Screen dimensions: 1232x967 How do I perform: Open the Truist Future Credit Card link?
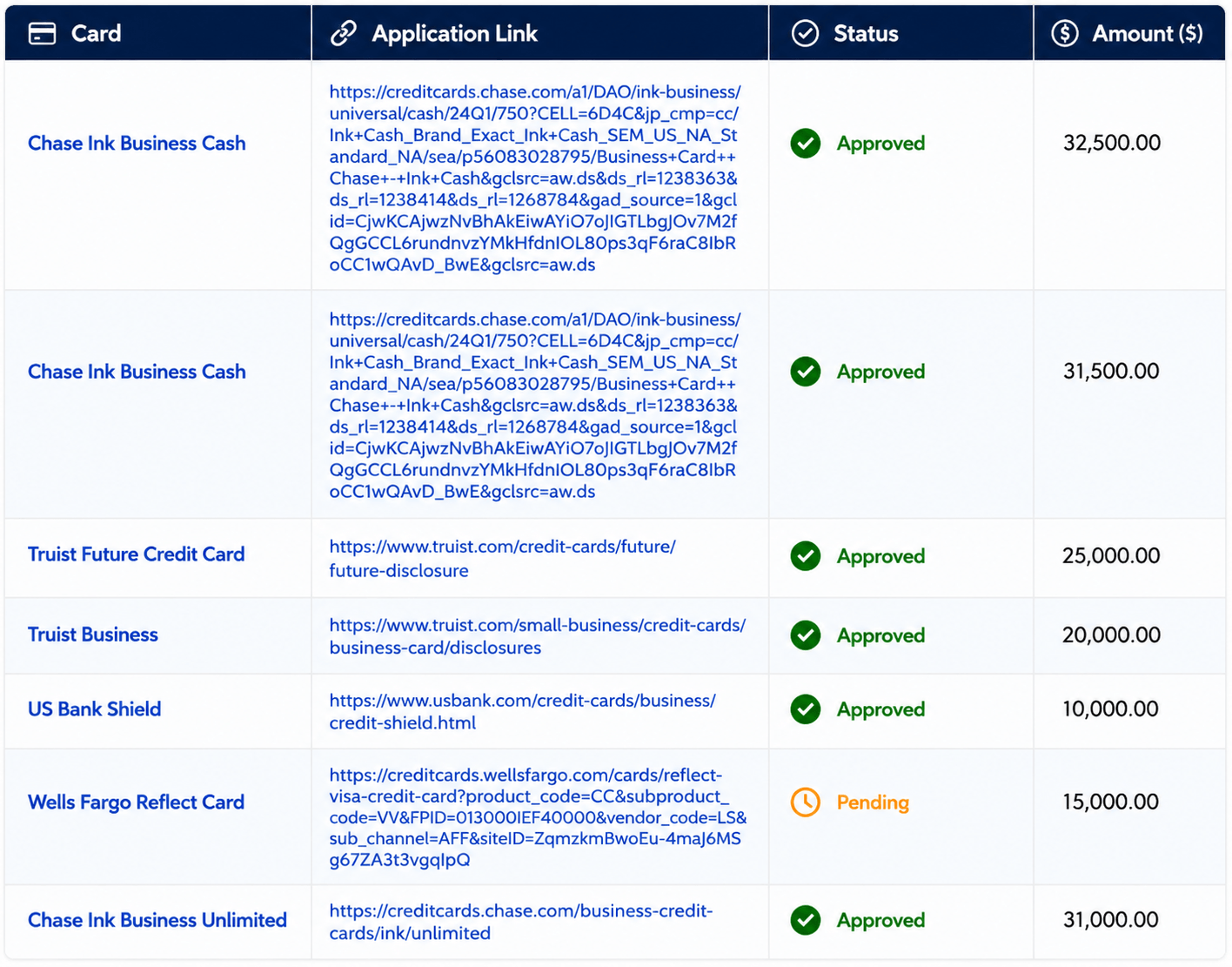tap(136, 554)
